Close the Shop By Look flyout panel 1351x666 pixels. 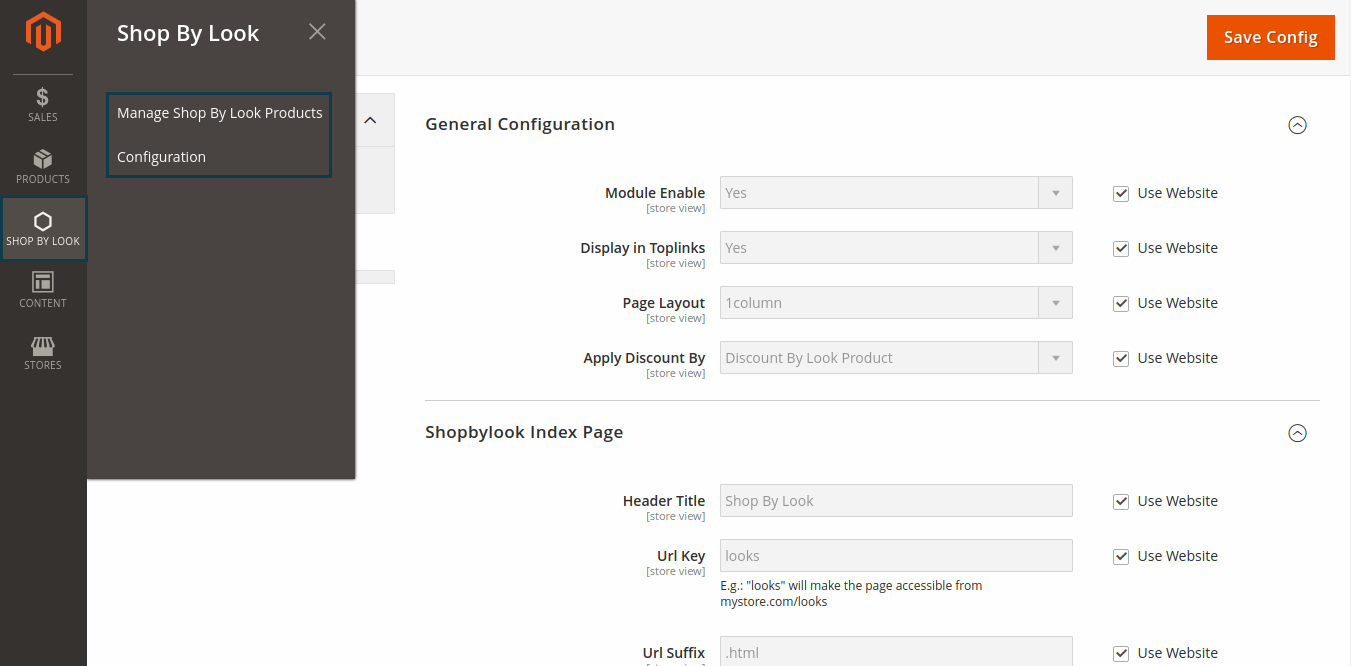pos(317,32)
